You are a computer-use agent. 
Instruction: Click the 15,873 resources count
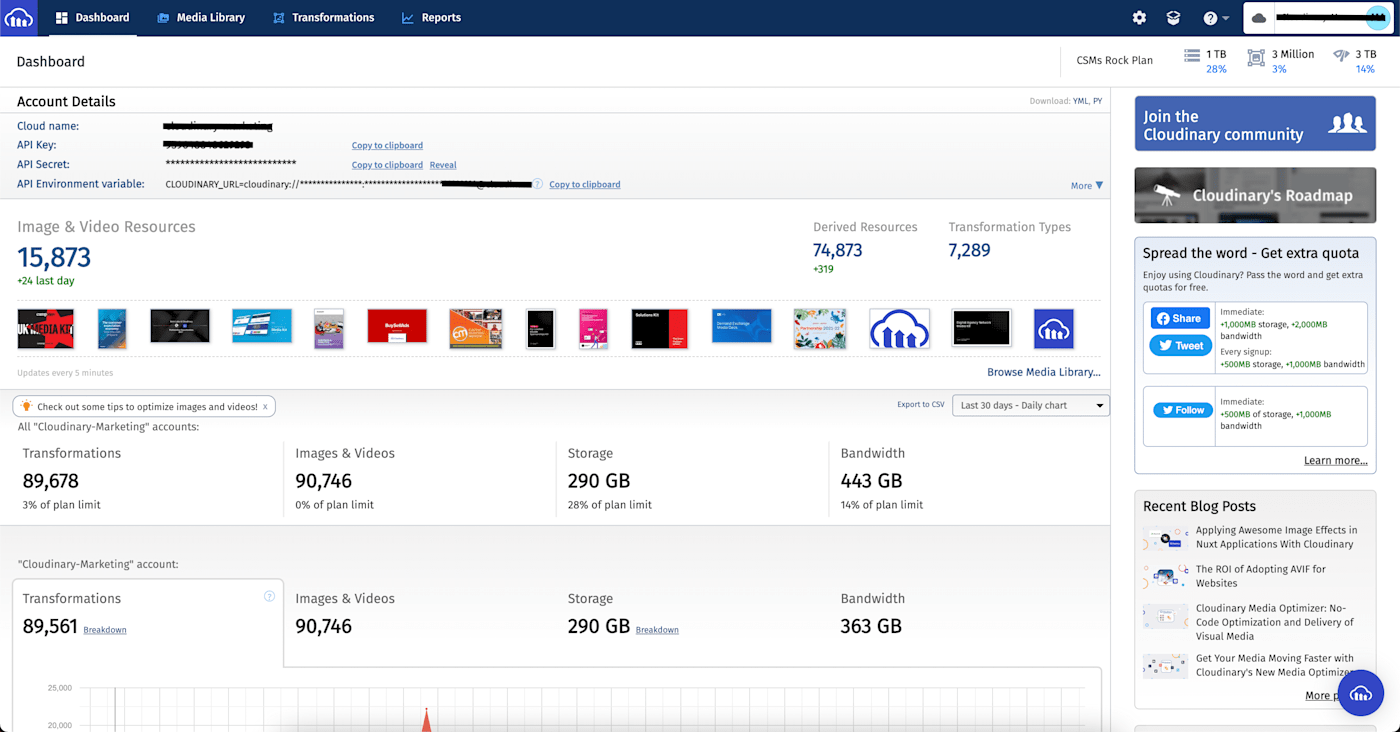coord(54,258)
